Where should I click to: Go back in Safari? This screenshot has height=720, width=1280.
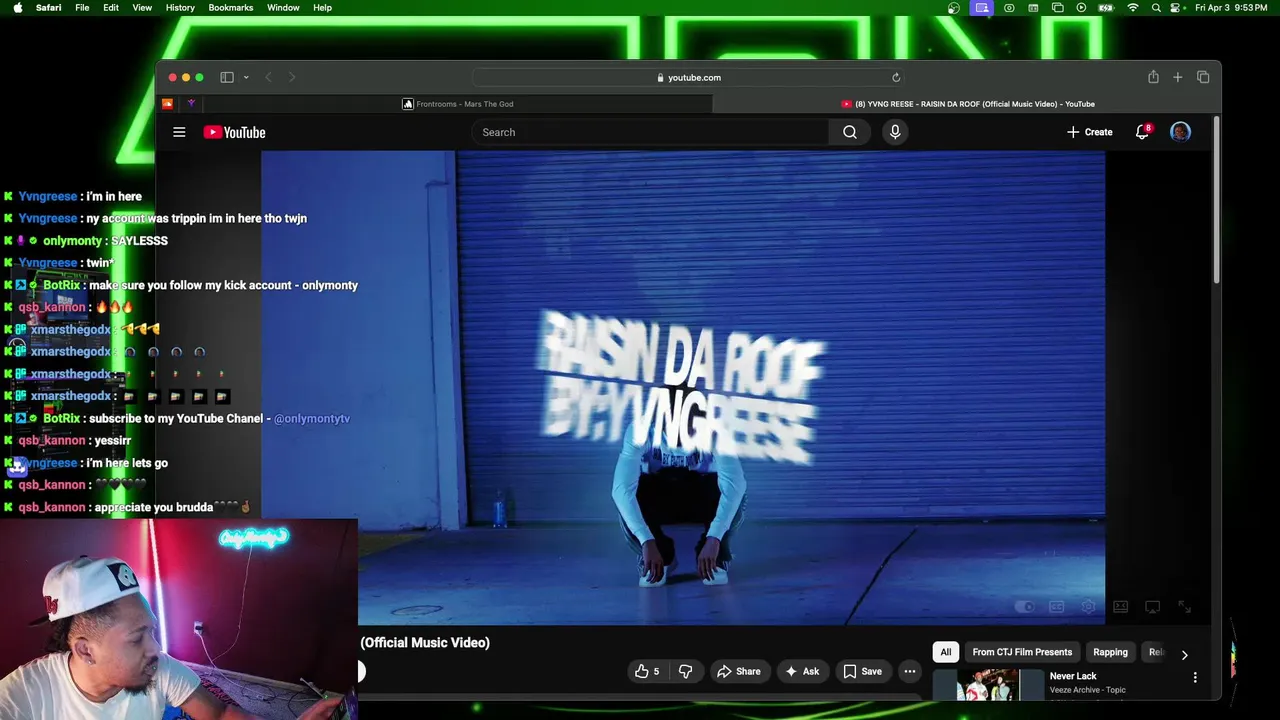[268, 77]
